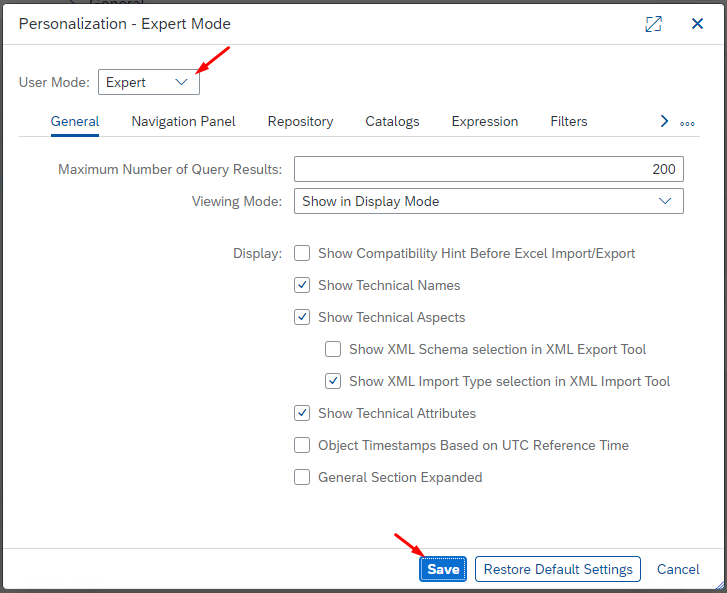Enable Show XML Schema selection checkbox
Image resolution: width=727 pixels, height=593 pixels.
point(333,349)
